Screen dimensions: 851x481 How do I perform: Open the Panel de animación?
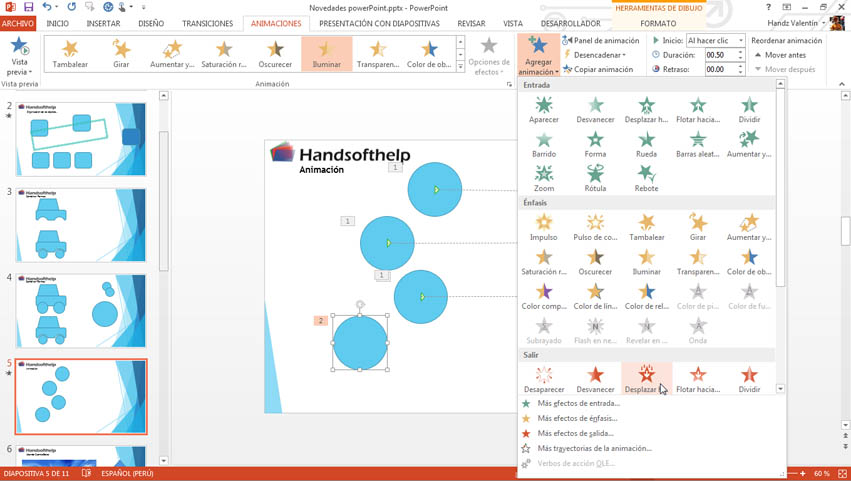[601, 41]
